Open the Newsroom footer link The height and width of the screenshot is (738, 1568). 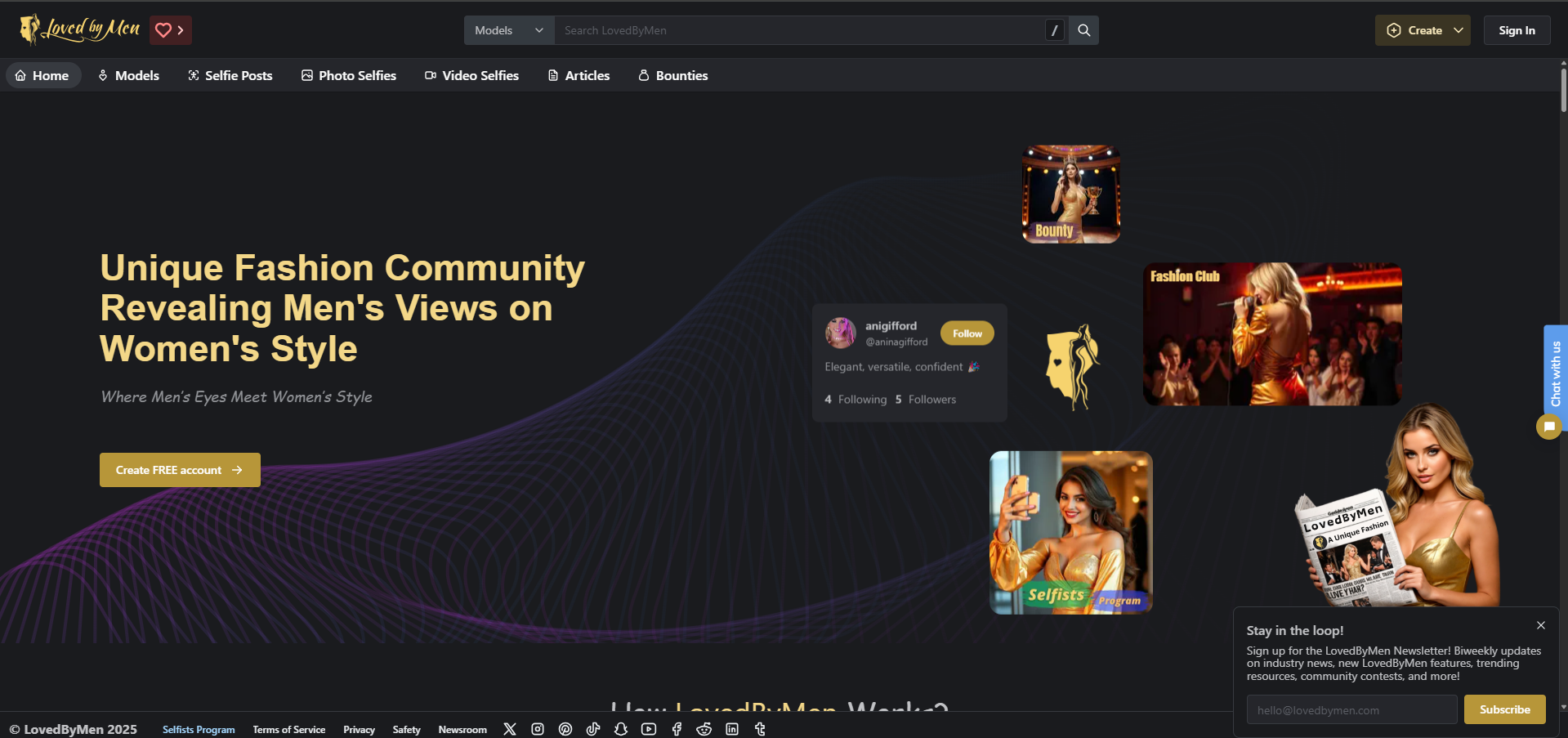point(462,730)
